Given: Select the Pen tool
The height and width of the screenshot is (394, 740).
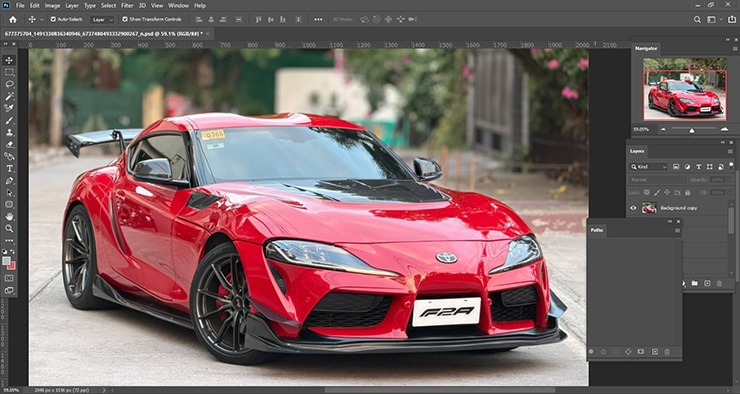Looking at the screenshot, I should [9, 181].
